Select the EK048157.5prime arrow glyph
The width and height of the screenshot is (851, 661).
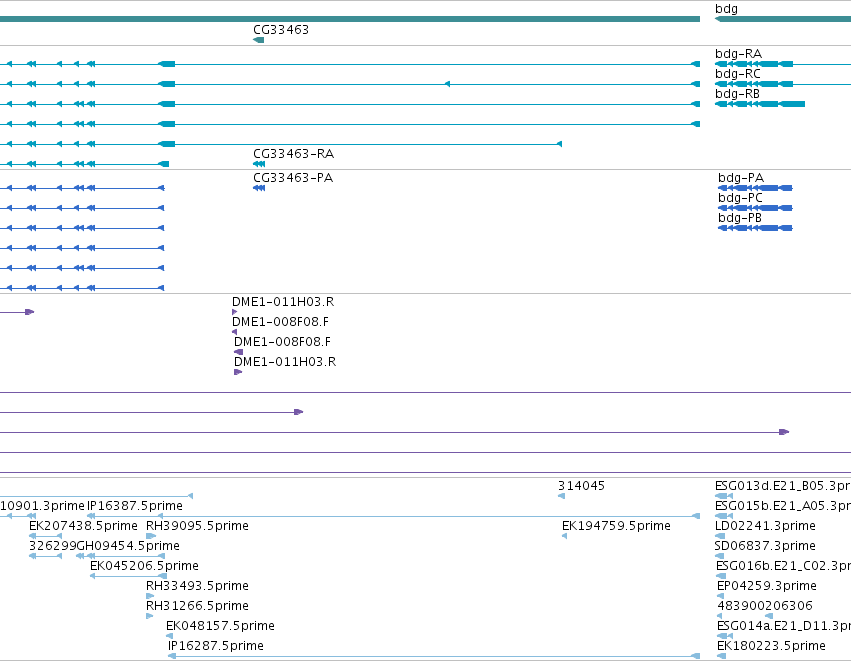click(169, 636)
